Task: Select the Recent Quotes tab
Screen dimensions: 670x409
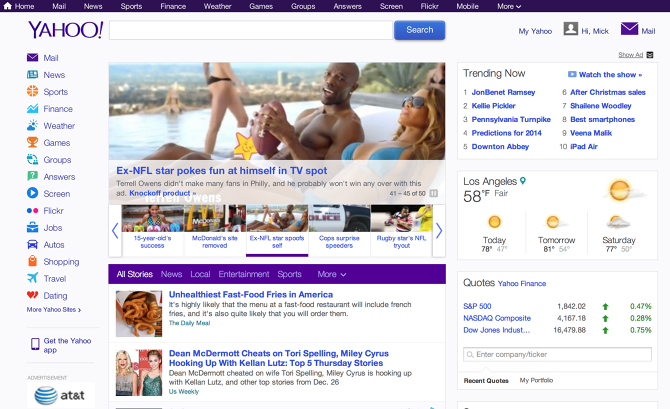Action: tap(486, 380)
